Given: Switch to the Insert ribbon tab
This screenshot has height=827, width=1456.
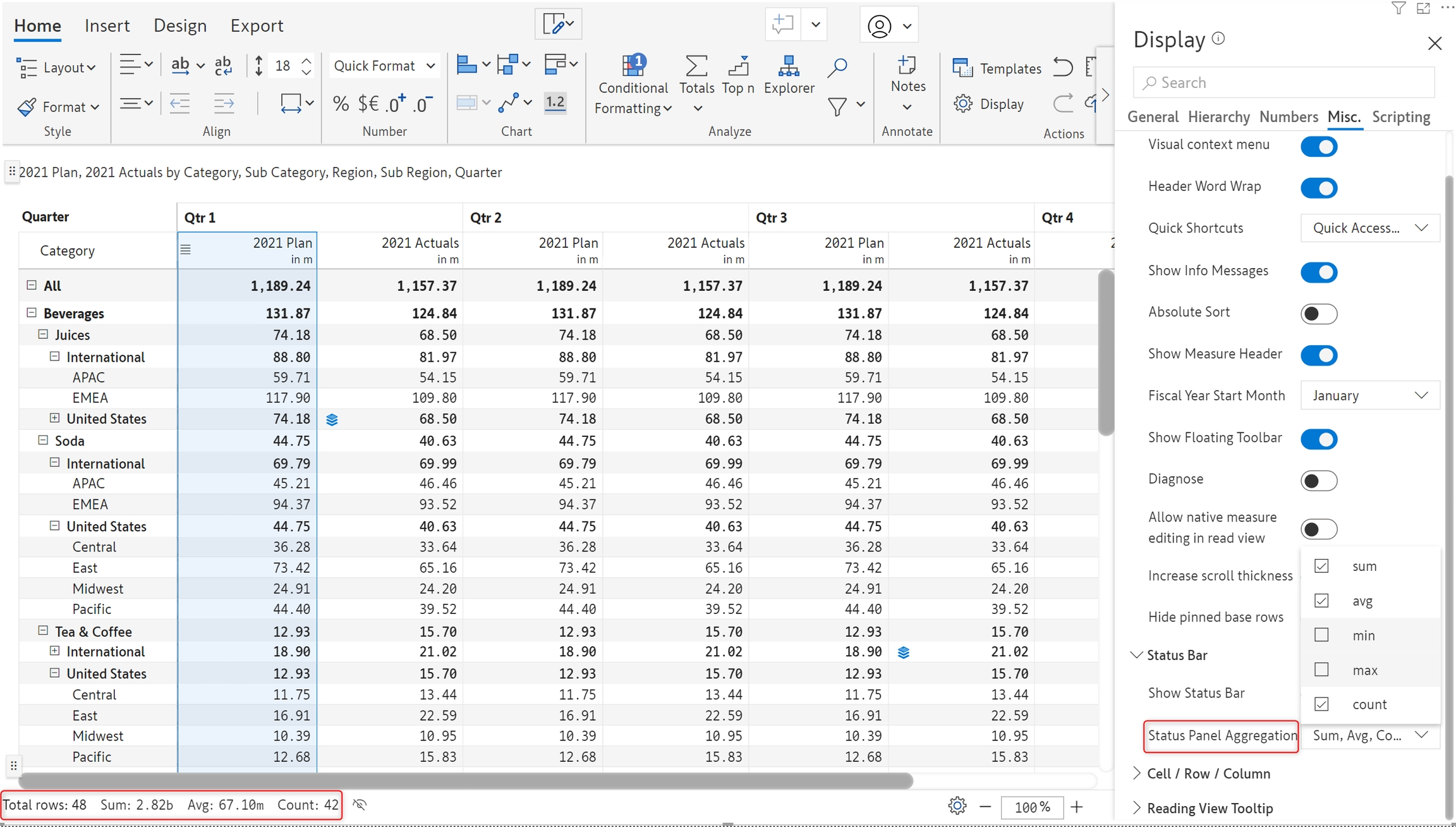Looking at the screenshot, I should [x=107, y=26].
